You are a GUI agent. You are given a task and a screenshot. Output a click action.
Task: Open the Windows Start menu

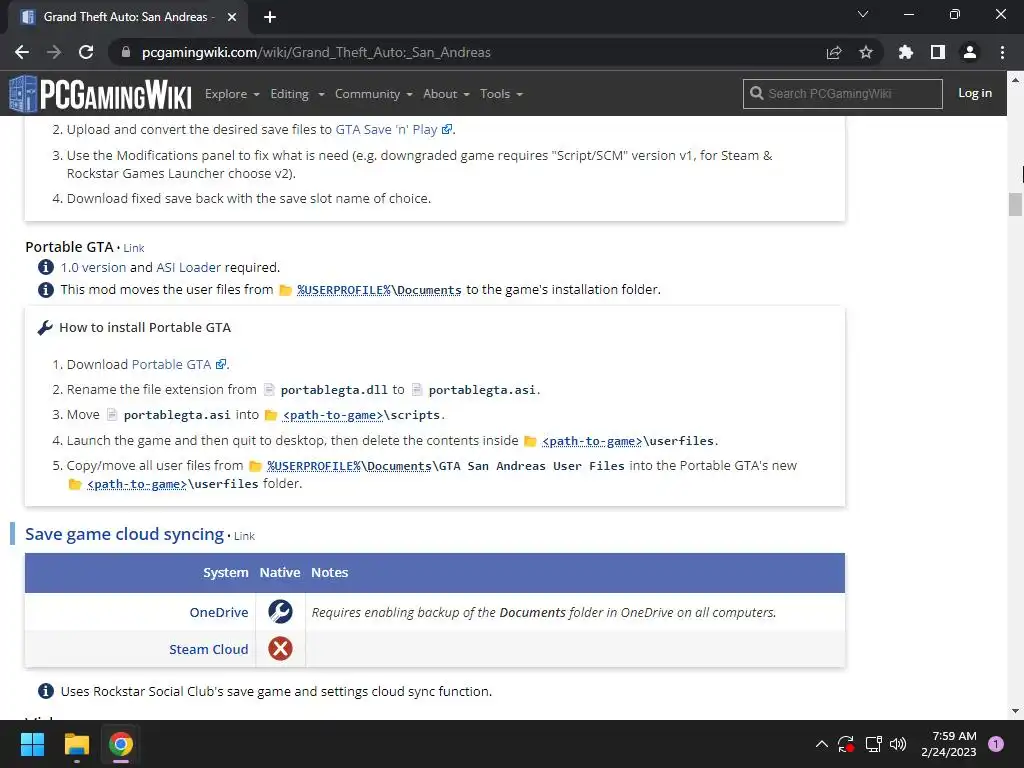tap(32, 744)
